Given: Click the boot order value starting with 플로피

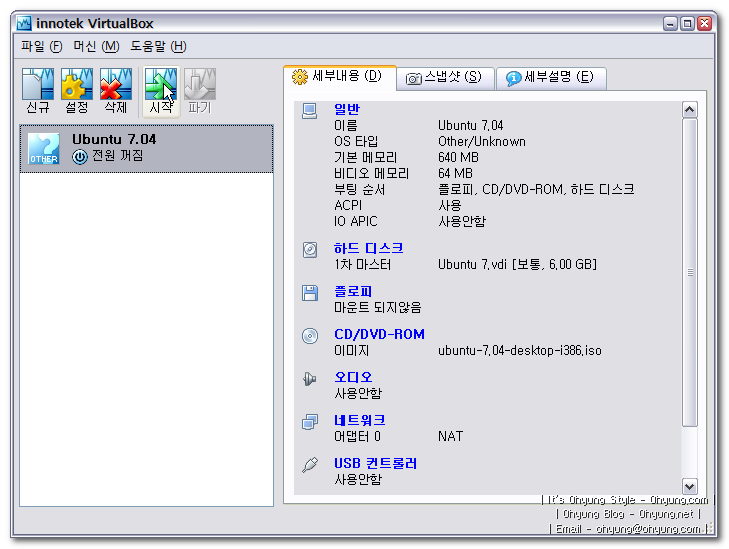Looking at the screenshot, I should [536, 190].
